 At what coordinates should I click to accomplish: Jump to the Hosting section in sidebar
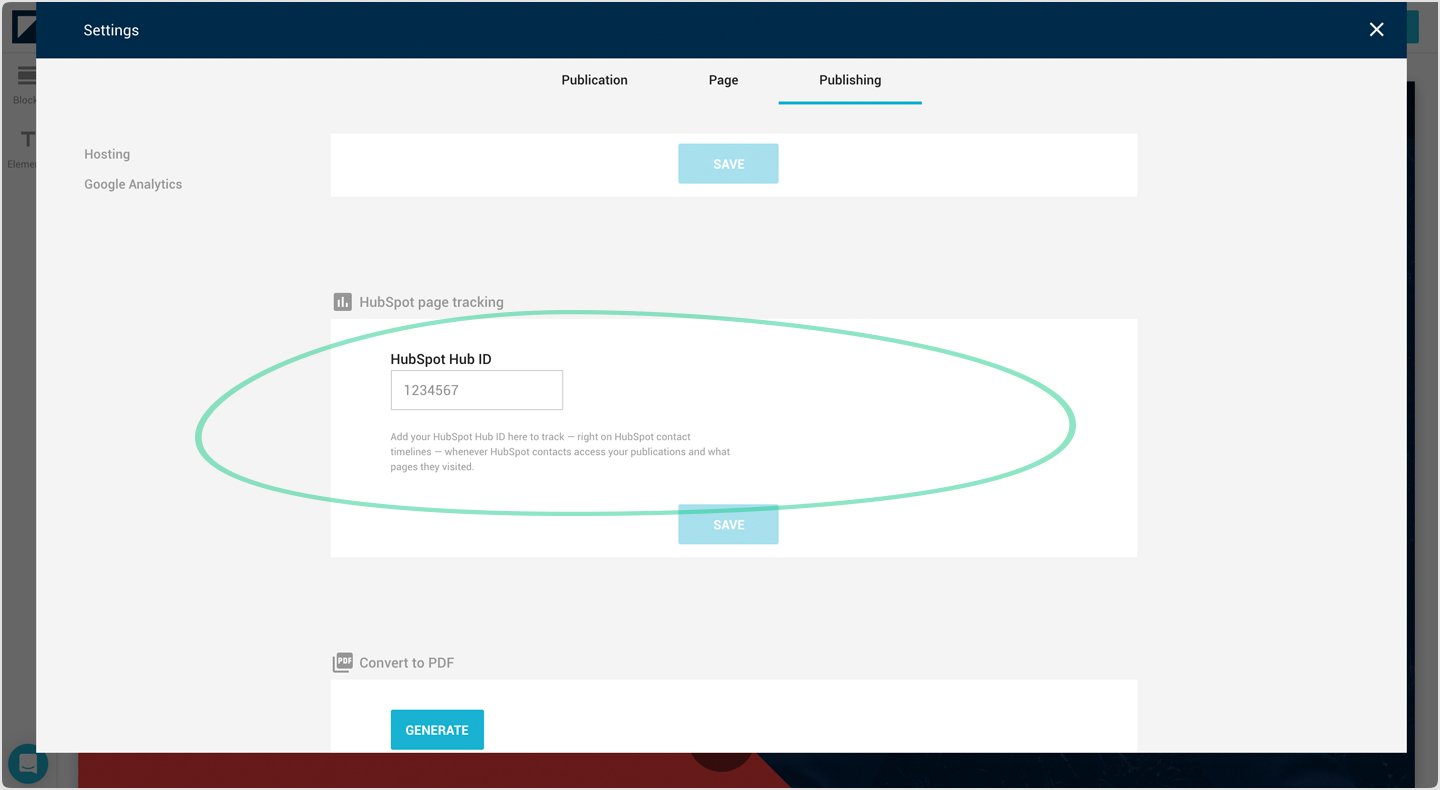(107, 154)
